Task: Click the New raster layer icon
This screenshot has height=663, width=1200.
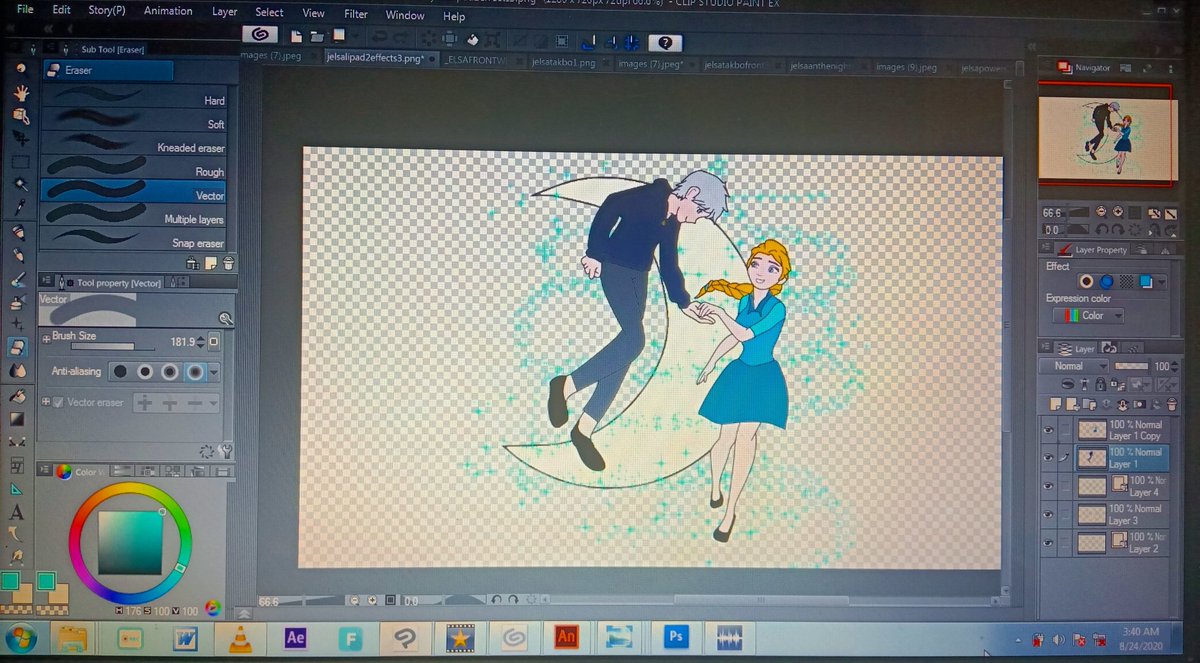Action: [1055, 404]
